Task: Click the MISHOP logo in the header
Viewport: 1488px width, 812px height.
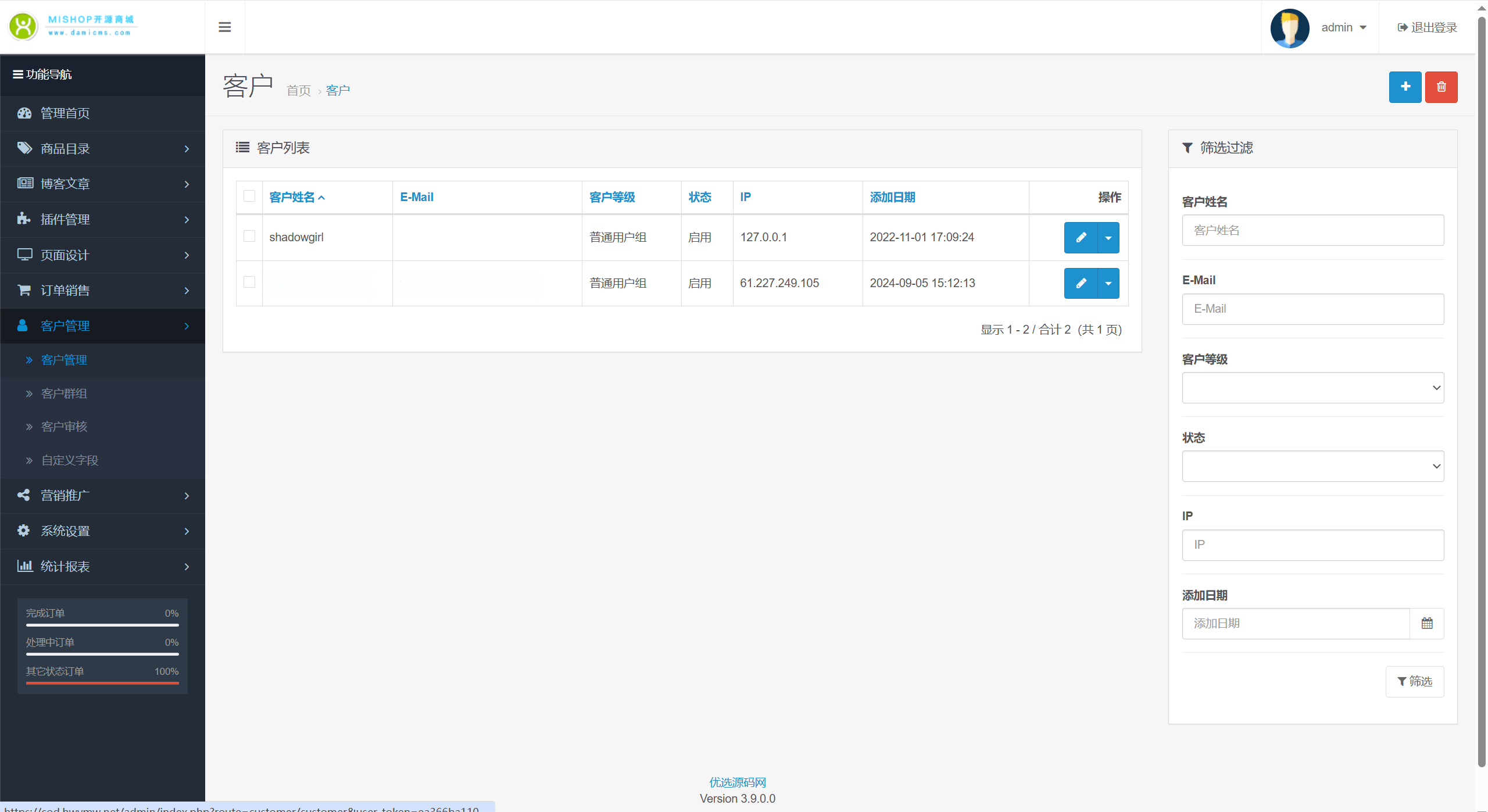Action: pos(73,26)
